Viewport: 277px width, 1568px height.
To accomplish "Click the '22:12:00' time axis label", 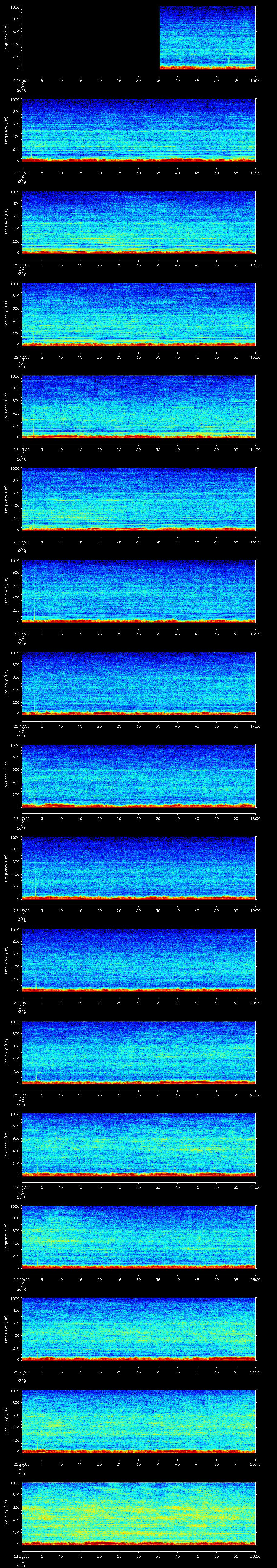I will click(21, 357).
